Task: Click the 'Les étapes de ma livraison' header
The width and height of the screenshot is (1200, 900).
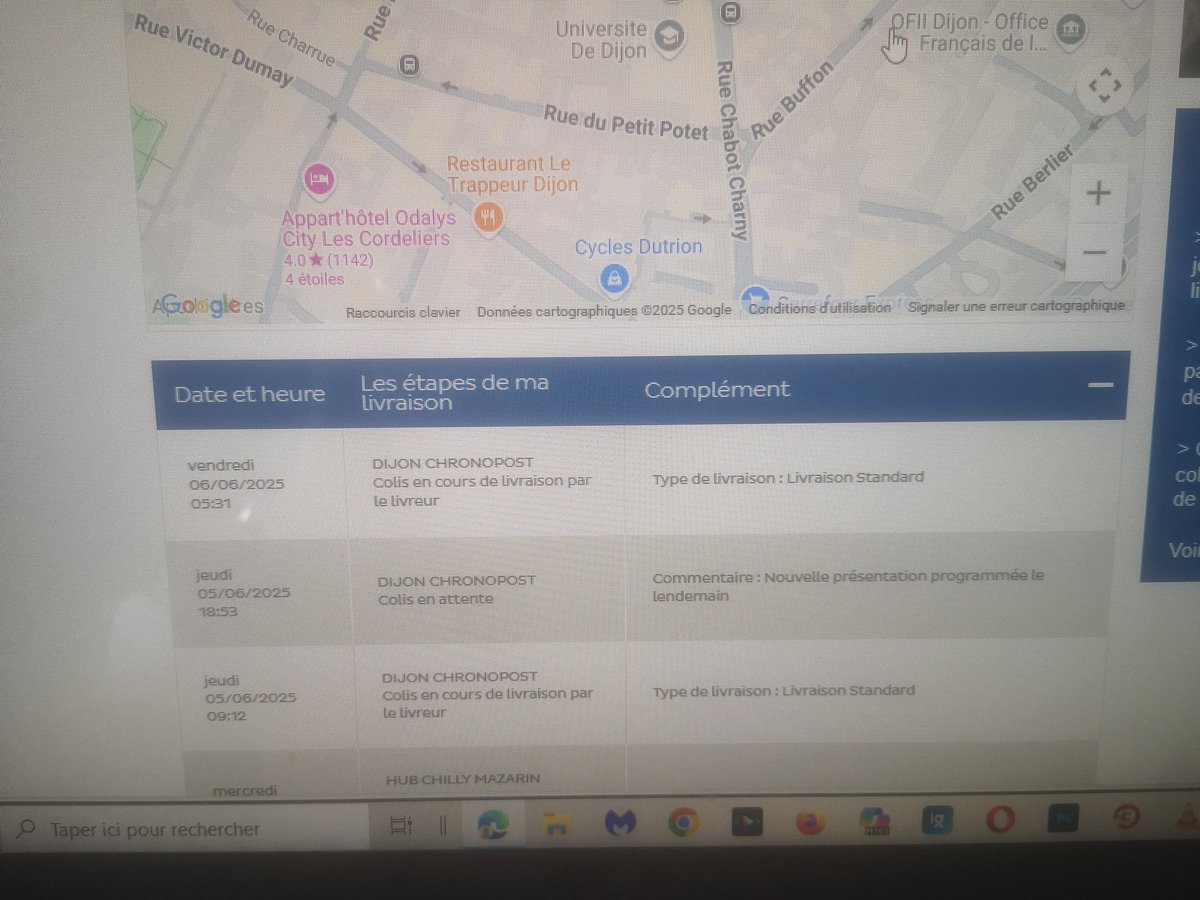Action: click(x=454, y=393)
